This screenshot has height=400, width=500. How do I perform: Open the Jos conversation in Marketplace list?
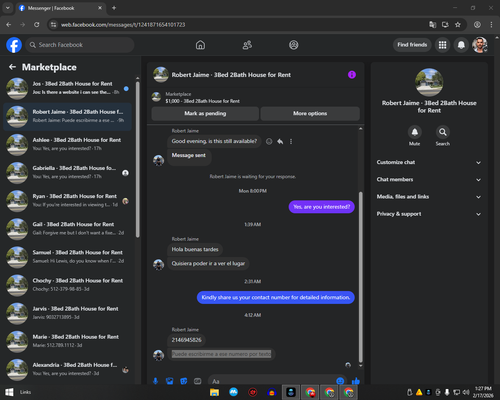click(x=68, y=88)
